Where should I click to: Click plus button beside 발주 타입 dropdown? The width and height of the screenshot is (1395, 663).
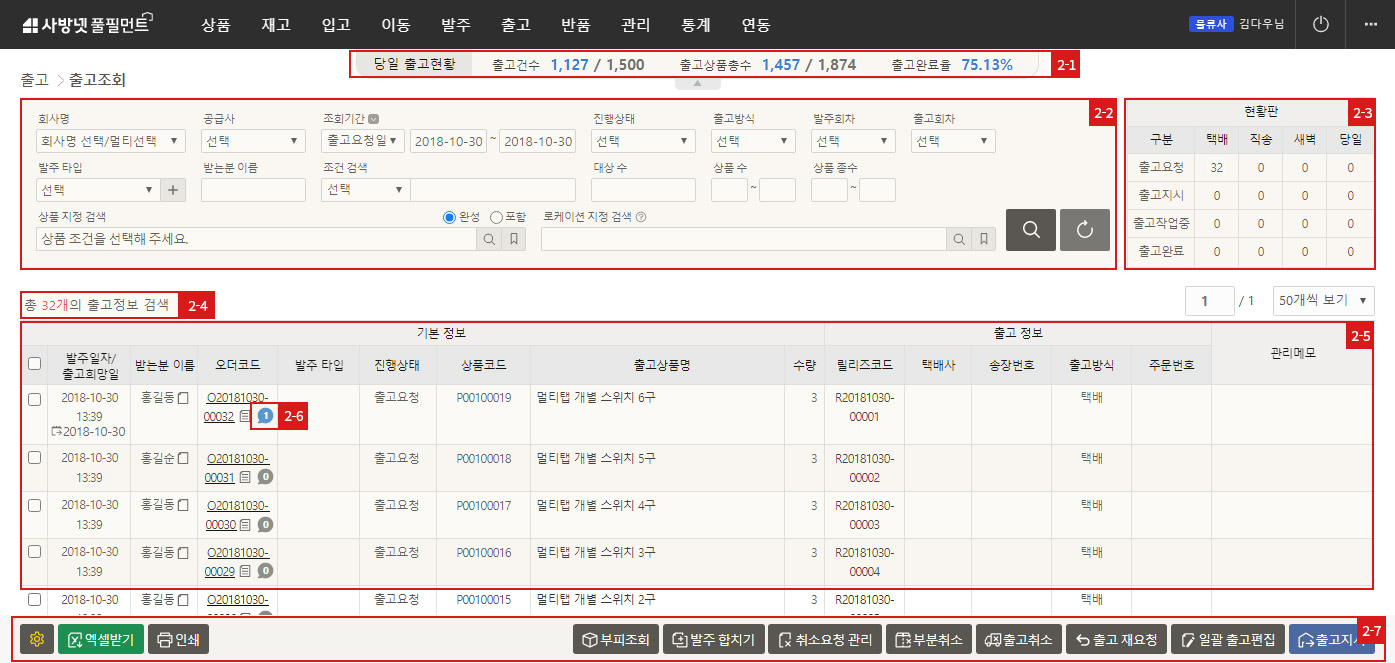172,189
